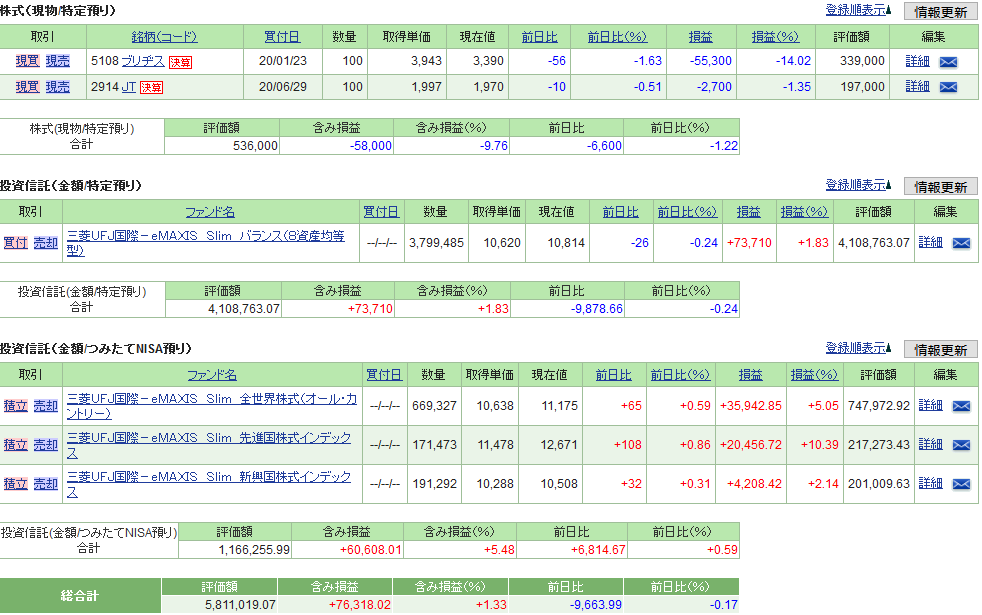Click 現買 link for ブリヂストン
Image resolution: width=982 pixels, height=615 pixels.
[28, 61]
